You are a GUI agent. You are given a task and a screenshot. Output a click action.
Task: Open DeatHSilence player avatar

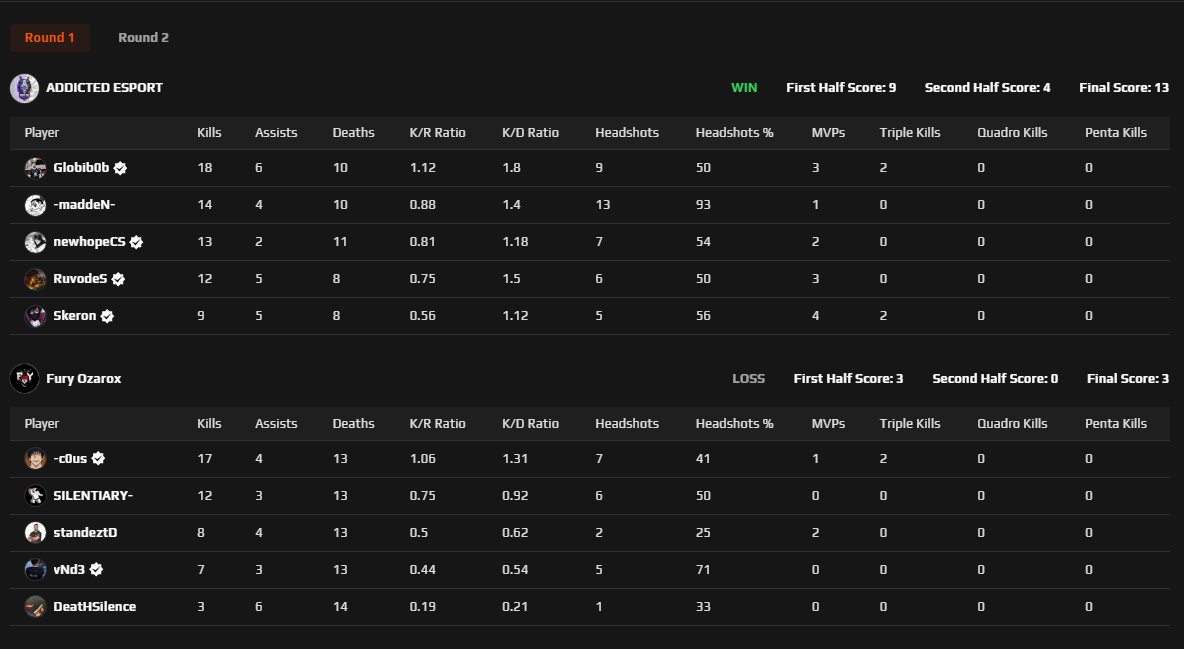[35, 607]
